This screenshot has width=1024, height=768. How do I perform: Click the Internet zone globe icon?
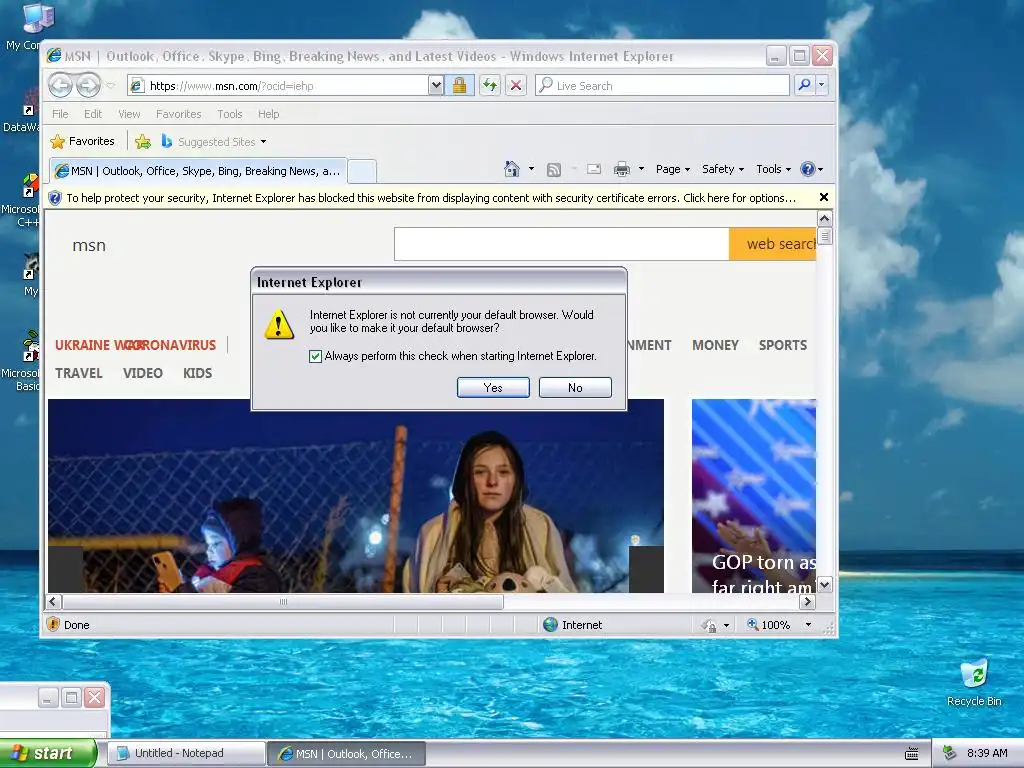tap(551, 625)
